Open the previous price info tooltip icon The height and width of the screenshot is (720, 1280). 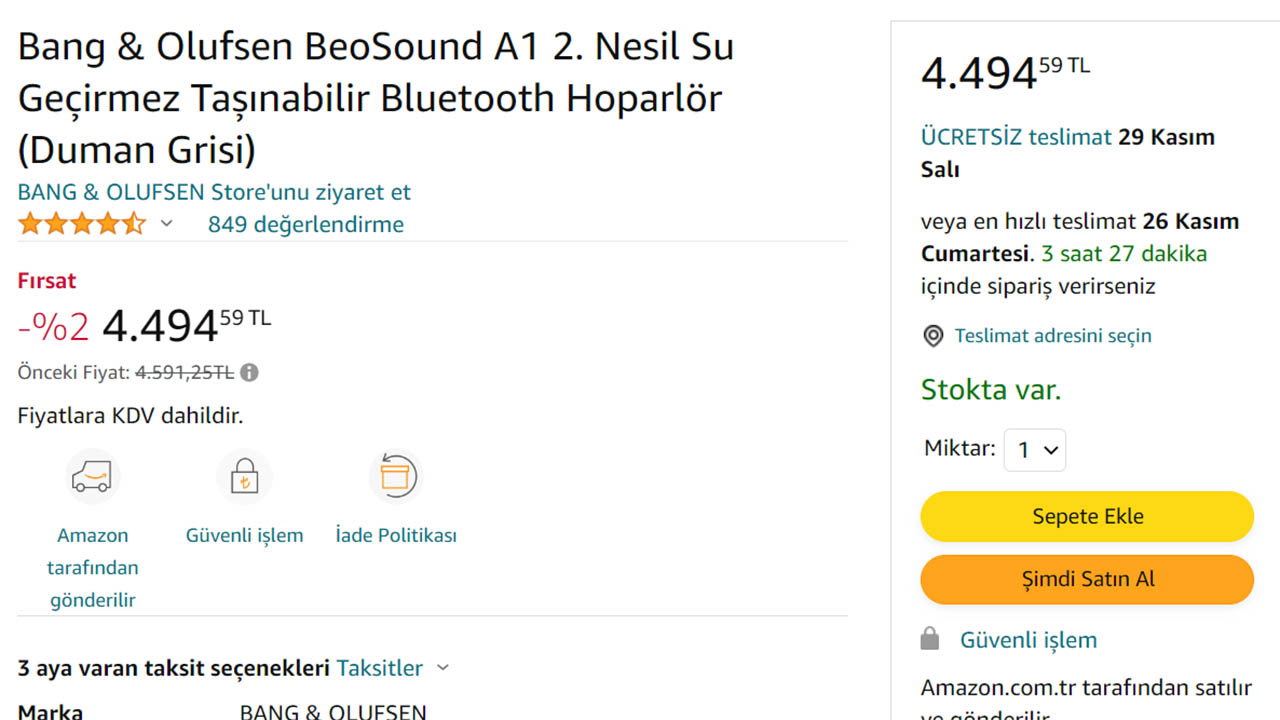(x=248, y=372)
